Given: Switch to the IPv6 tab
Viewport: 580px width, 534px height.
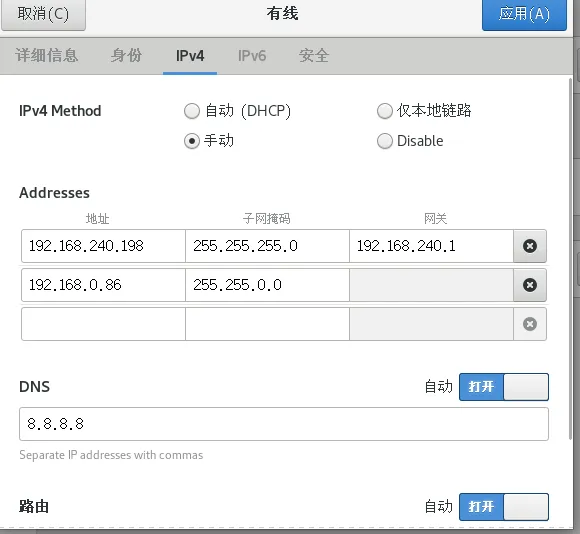Looking at the screenshot, I should coord(252,56).
